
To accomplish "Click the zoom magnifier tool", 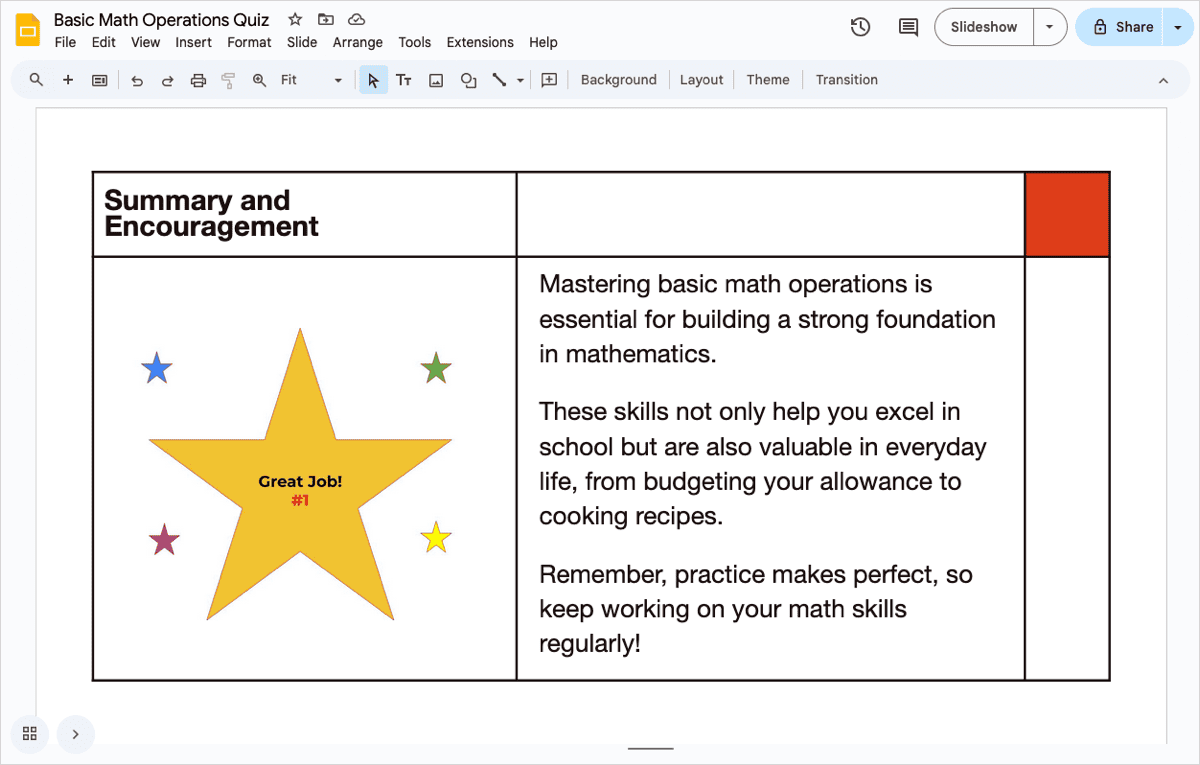I will click(x=259, y=80).
